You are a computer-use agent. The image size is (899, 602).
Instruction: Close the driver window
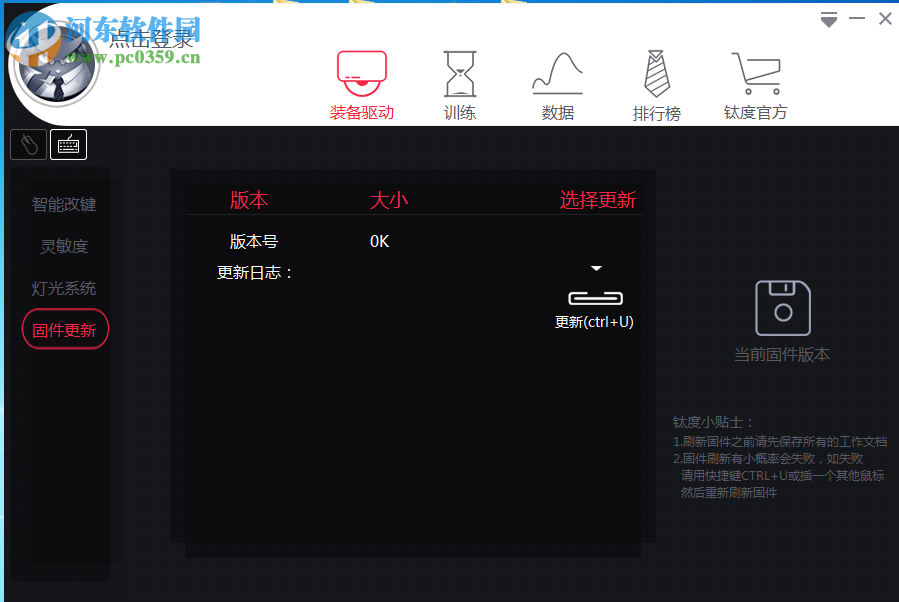885,19
